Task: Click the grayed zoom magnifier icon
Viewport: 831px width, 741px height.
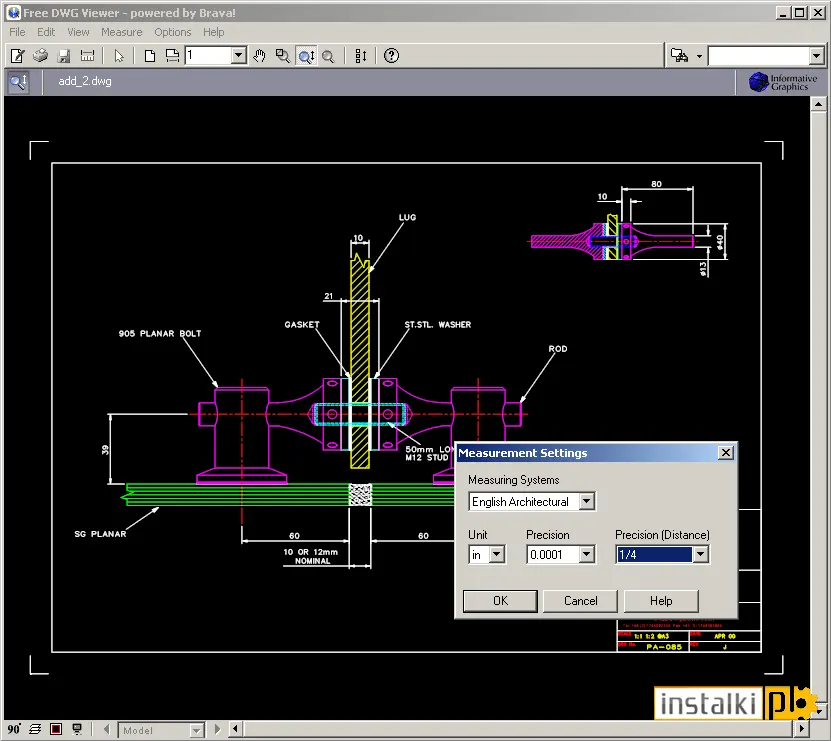Action: [329, 56]
